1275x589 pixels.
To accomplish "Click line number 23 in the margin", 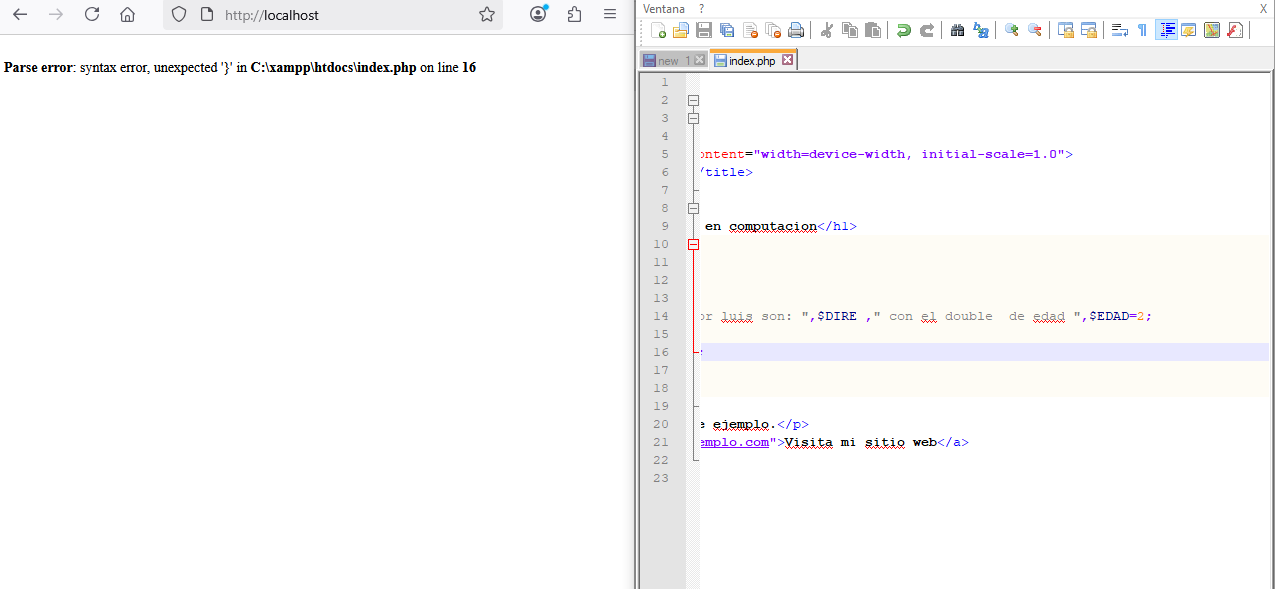I will tap(662, 478).
